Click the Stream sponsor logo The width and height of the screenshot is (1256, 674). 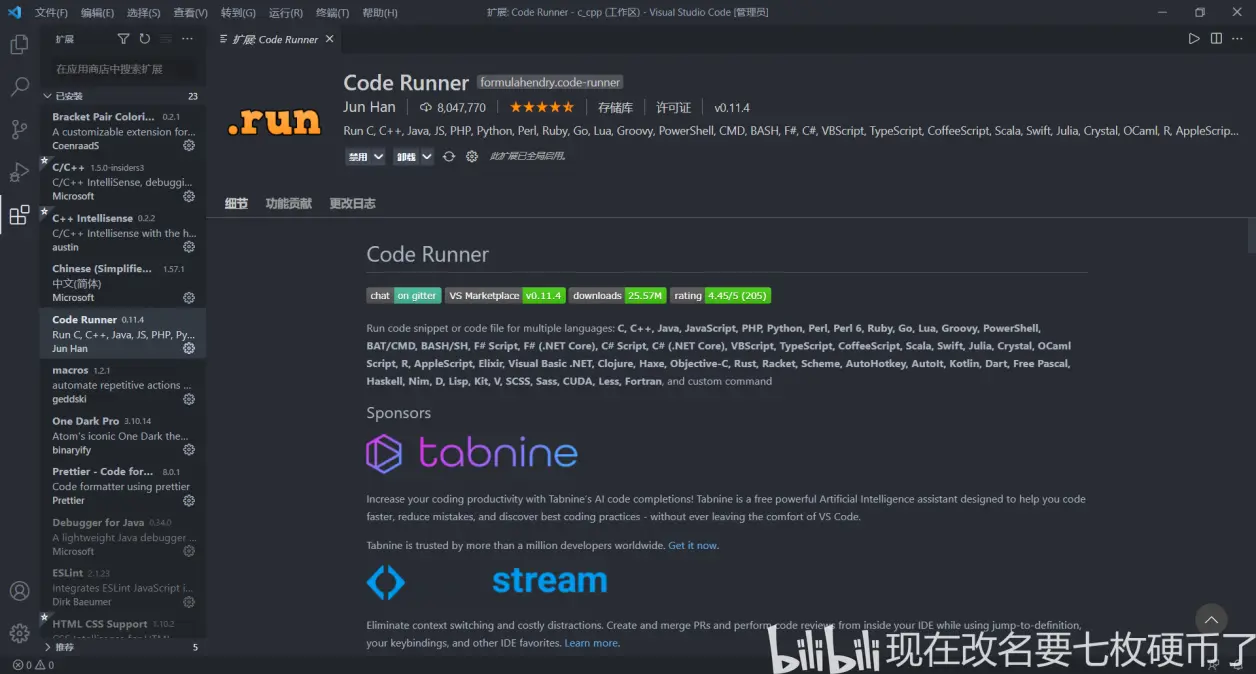(x=486, y=581)
